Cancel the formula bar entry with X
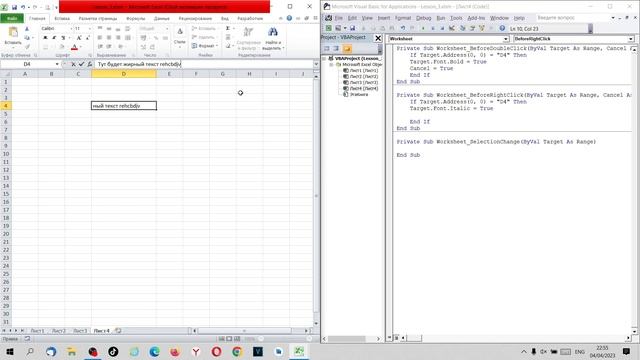This screenshot has width=640, height=360. (73, 64)
